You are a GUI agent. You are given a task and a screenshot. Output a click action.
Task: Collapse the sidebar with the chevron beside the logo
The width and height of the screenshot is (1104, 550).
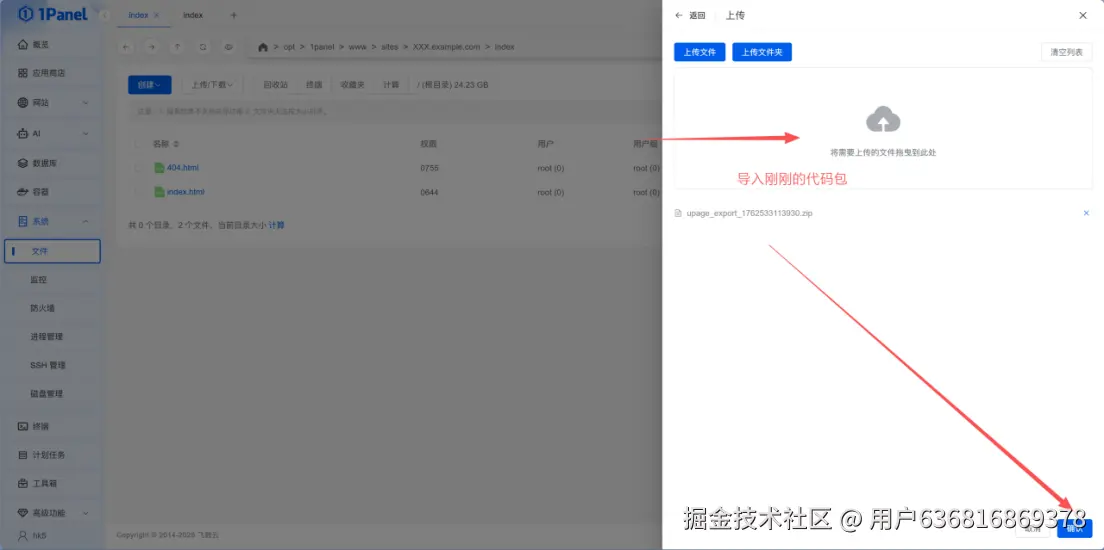[x=104, y=15]
